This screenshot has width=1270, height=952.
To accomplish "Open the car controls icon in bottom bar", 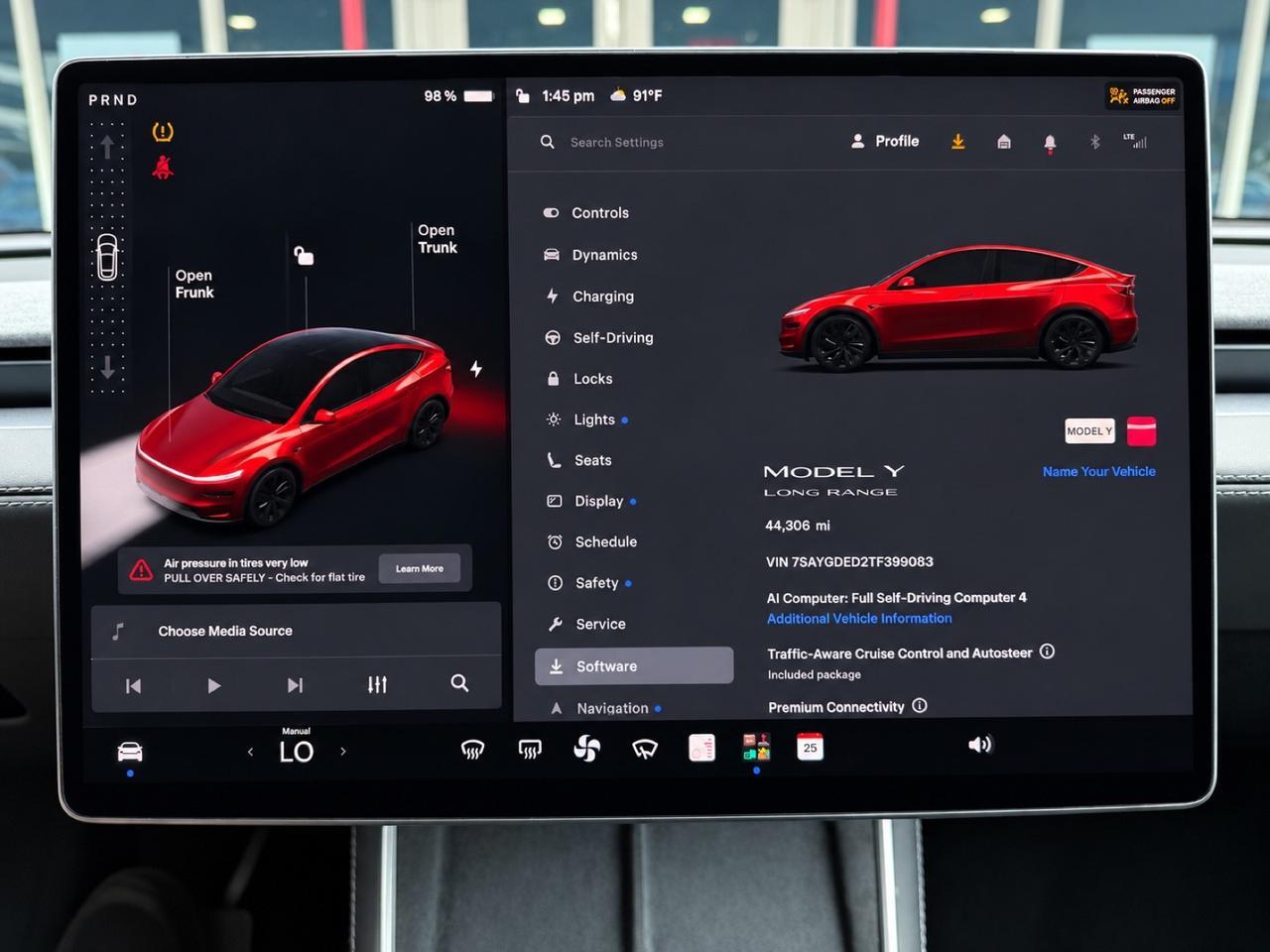I will click(x=130, y=752).
